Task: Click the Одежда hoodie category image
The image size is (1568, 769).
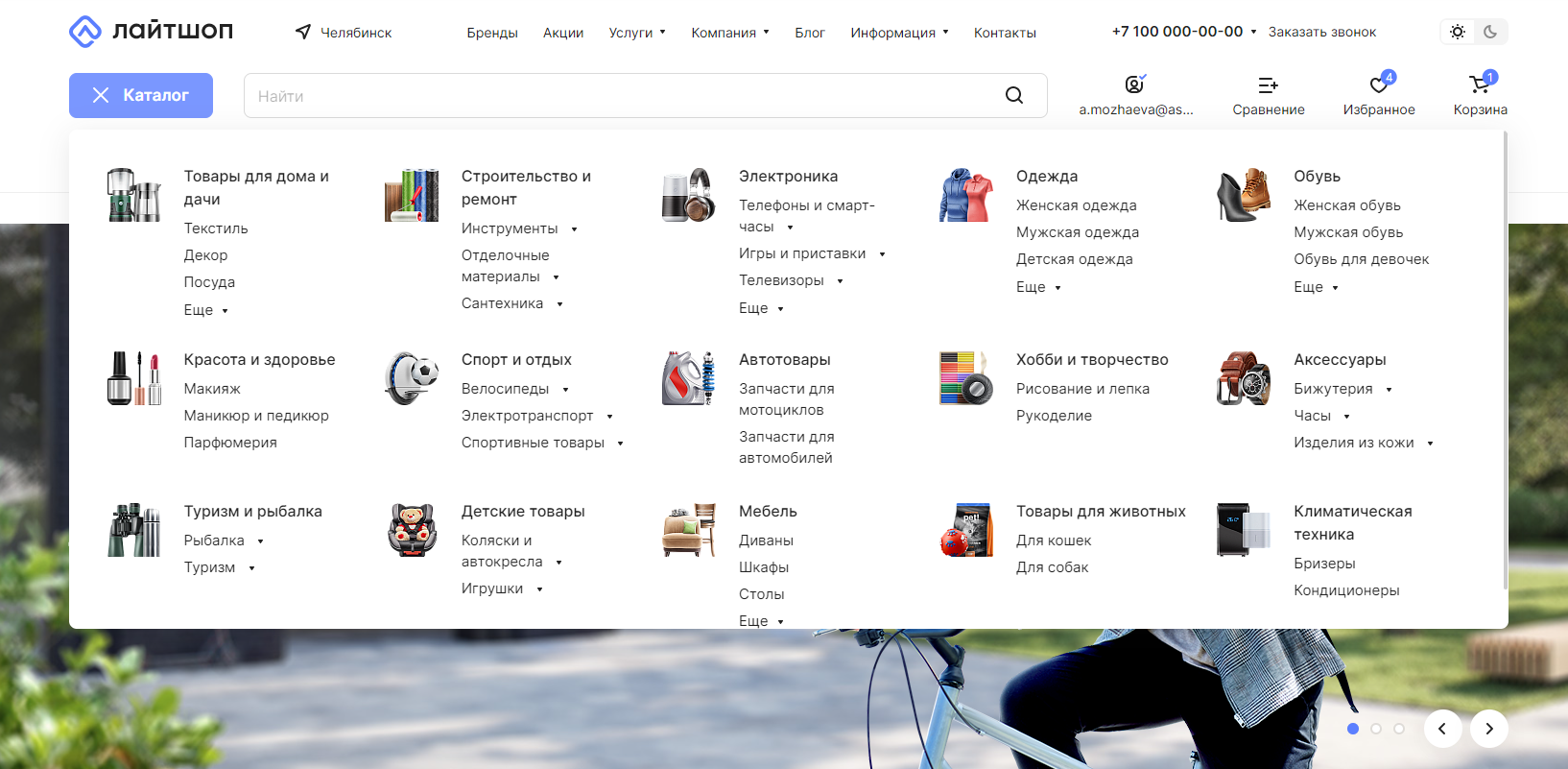Action: (x=965, y=195)
